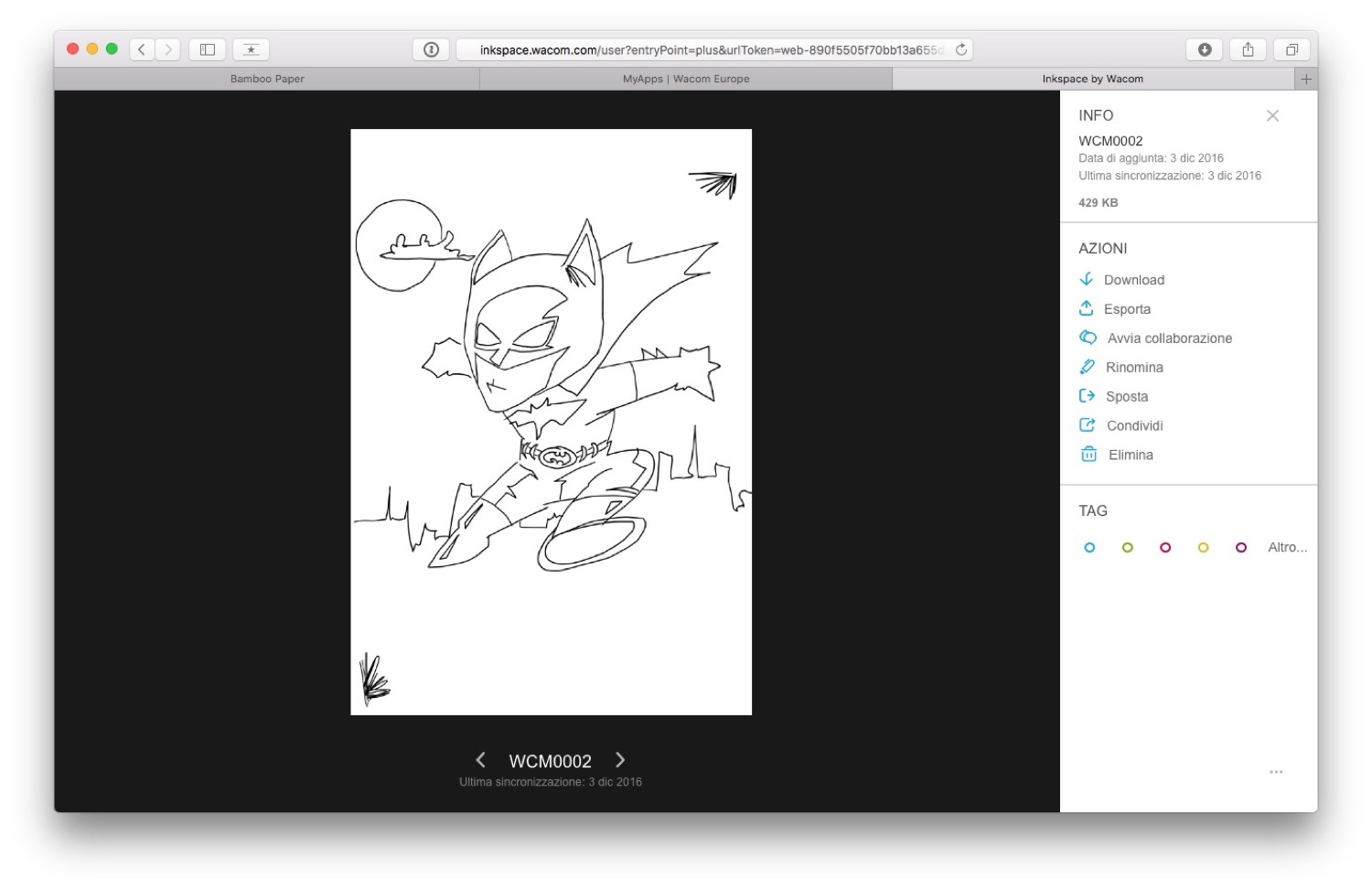Go to next drawing with right chevron
The image size is (1372, 890).
[620, 760]
